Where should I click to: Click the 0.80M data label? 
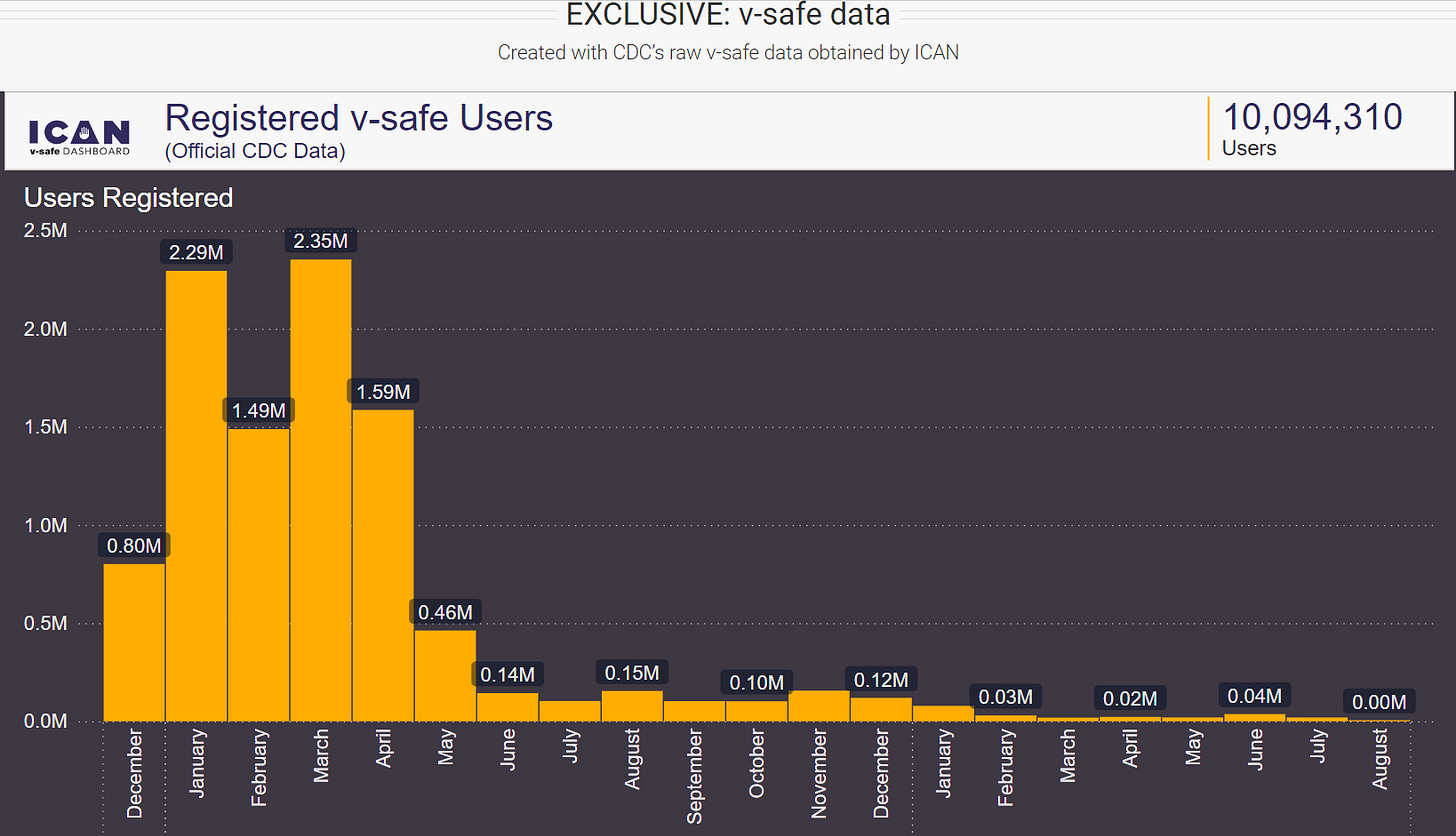pos(134,545)
